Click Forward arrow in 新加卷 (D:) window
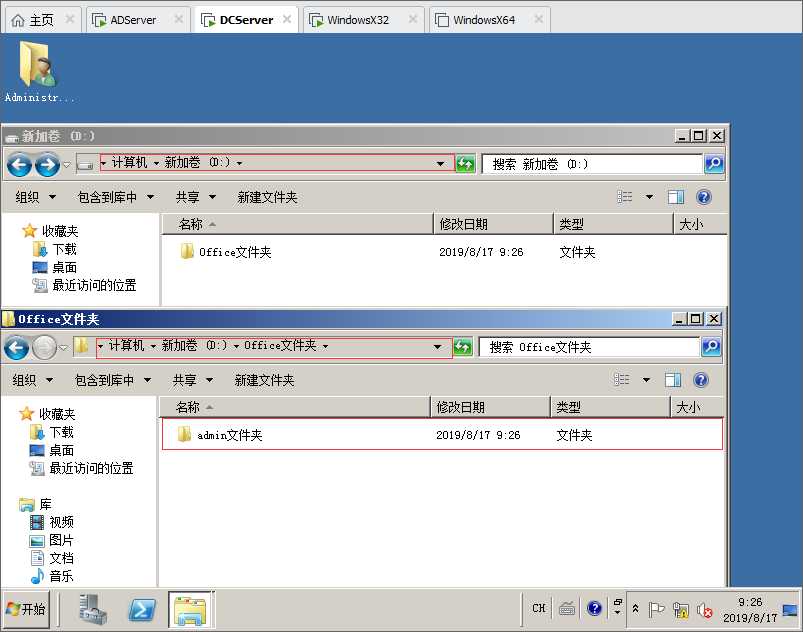This screenshot has height=632, width=803. click(x=47, y=164)
